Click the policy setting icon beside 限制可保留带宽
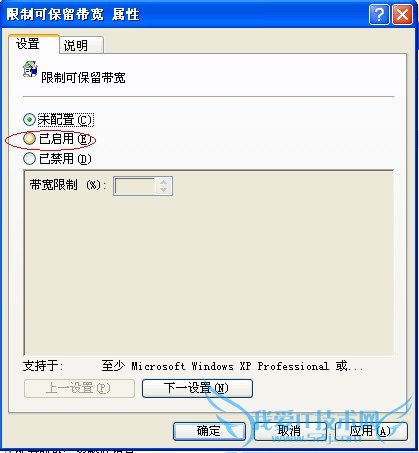The image size is (419, 453). pyautogui.click(x=30, y=69)
